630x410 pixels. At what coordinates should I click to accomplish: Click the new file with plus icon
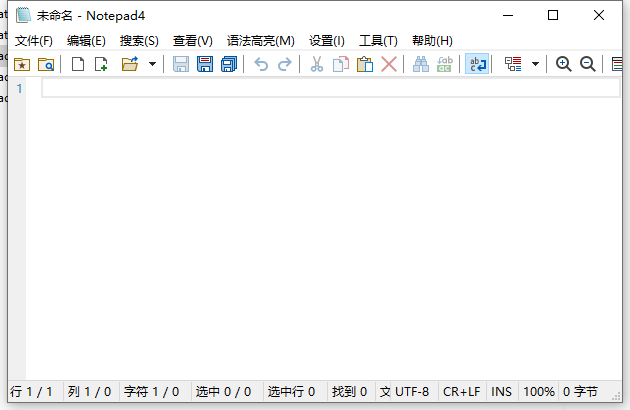pyautogui.click(x=101, y=64)
